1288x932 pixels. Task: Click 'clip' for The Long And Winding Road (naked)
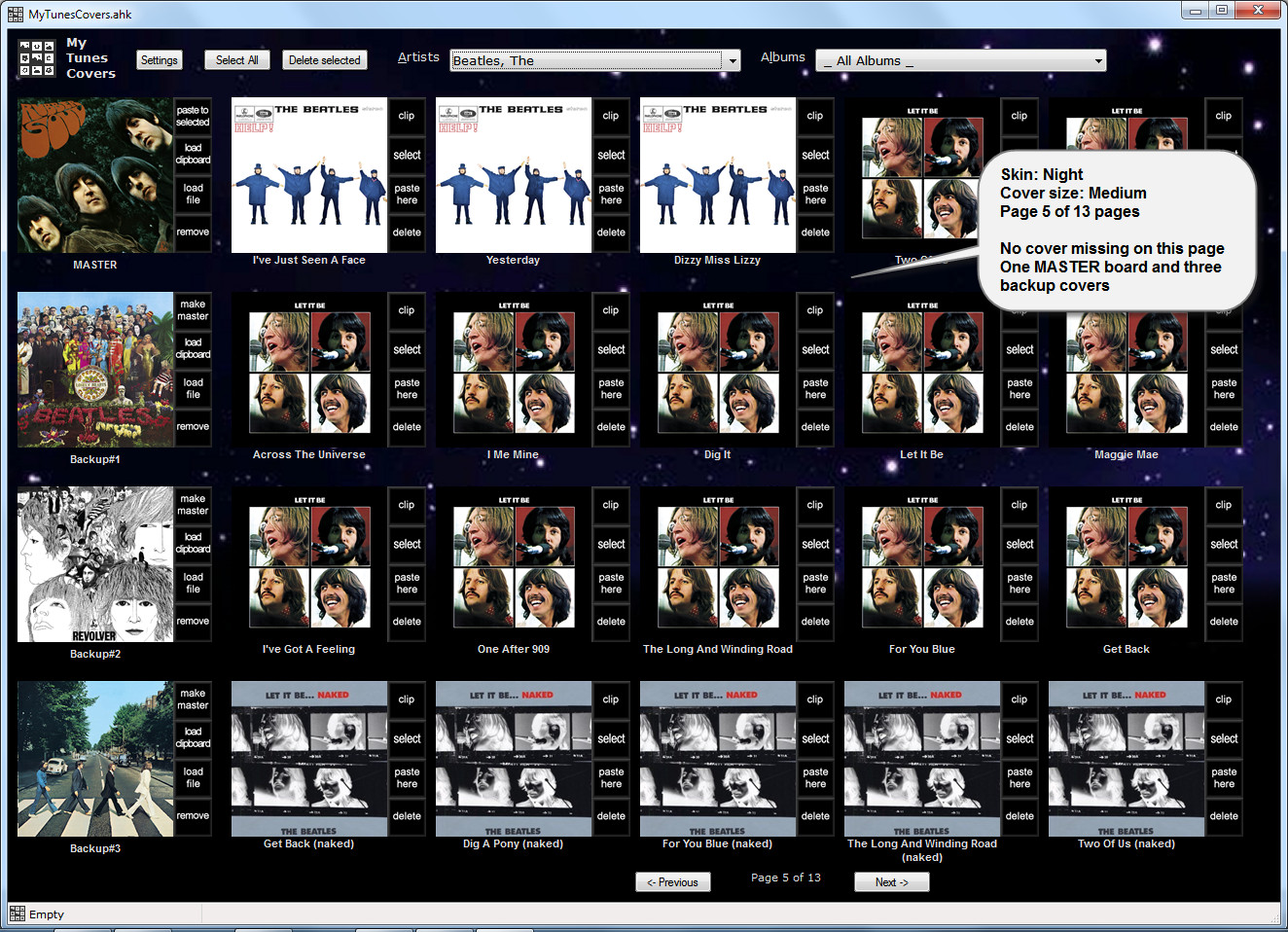click(x=1020, y=699)
